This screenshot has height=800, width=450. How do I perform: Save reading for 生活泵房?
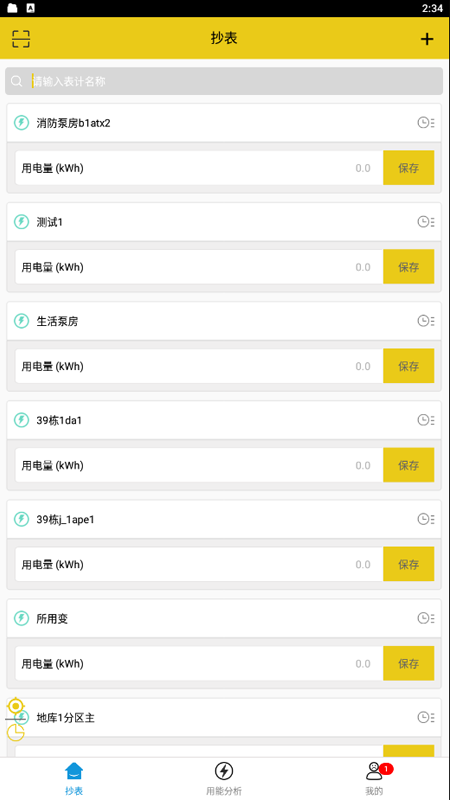pos(409,366)
